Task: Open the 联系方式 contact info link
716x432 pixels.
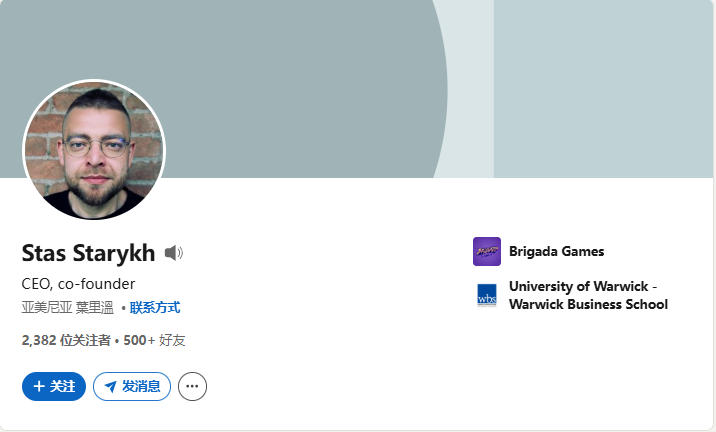Action: [155, 308]
